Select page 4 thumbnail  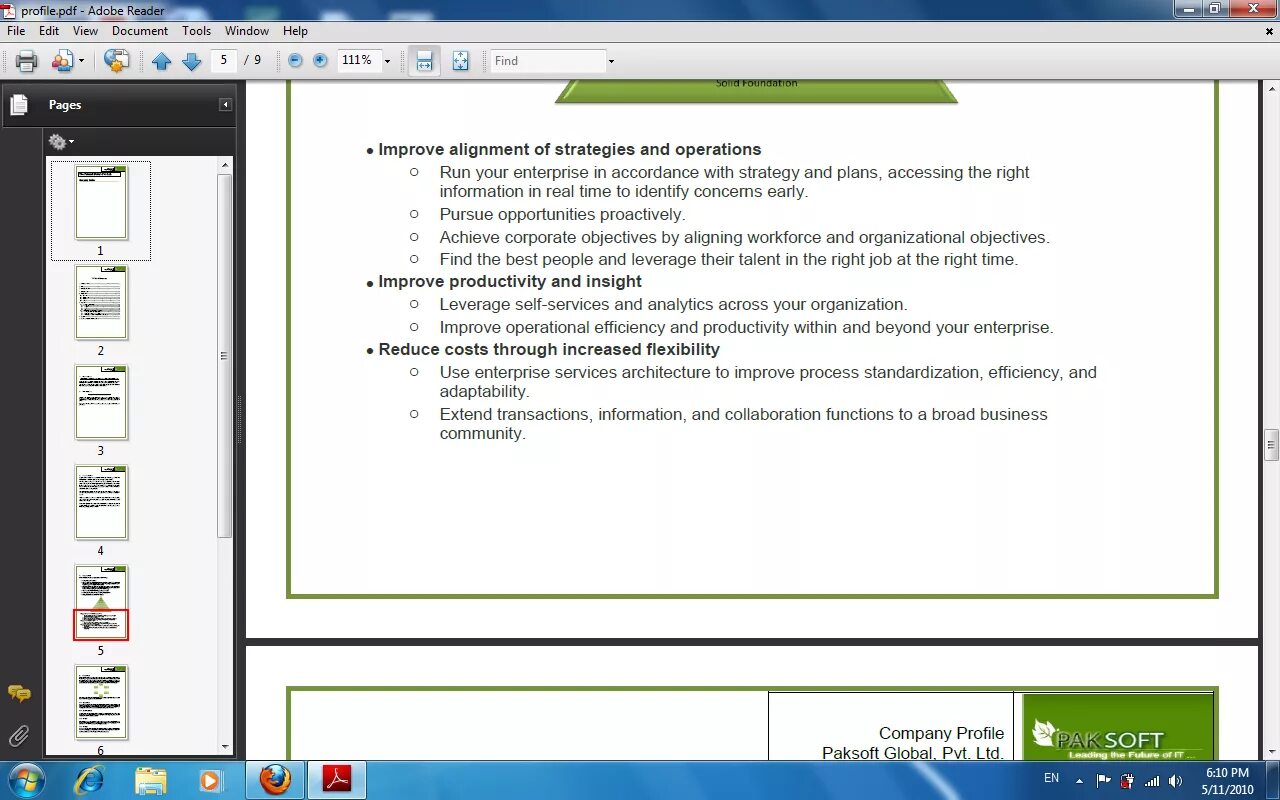(101, 503)
